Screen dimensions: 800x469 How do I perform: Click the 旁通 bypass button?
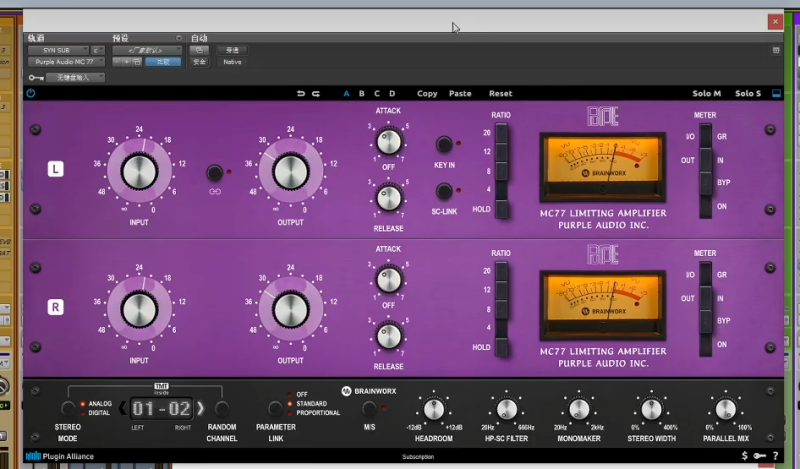point(232,50)
